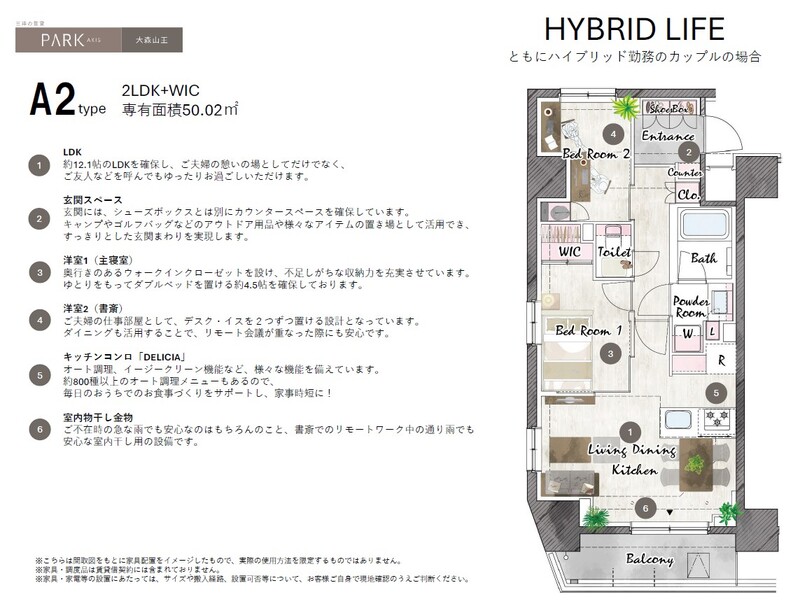The width and height of the screenshot is (800, 604).
Task: Click the 洋室1（主寝室） heading
Action: (98, 260)
